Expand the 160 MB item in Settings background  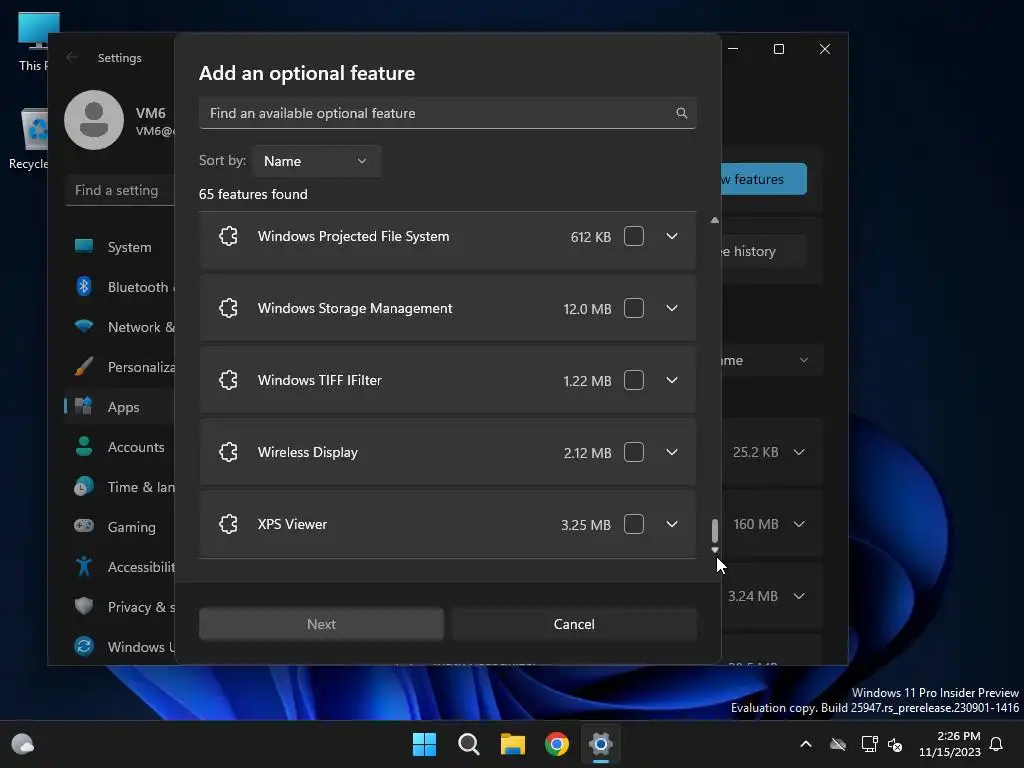tap(799, 524)
